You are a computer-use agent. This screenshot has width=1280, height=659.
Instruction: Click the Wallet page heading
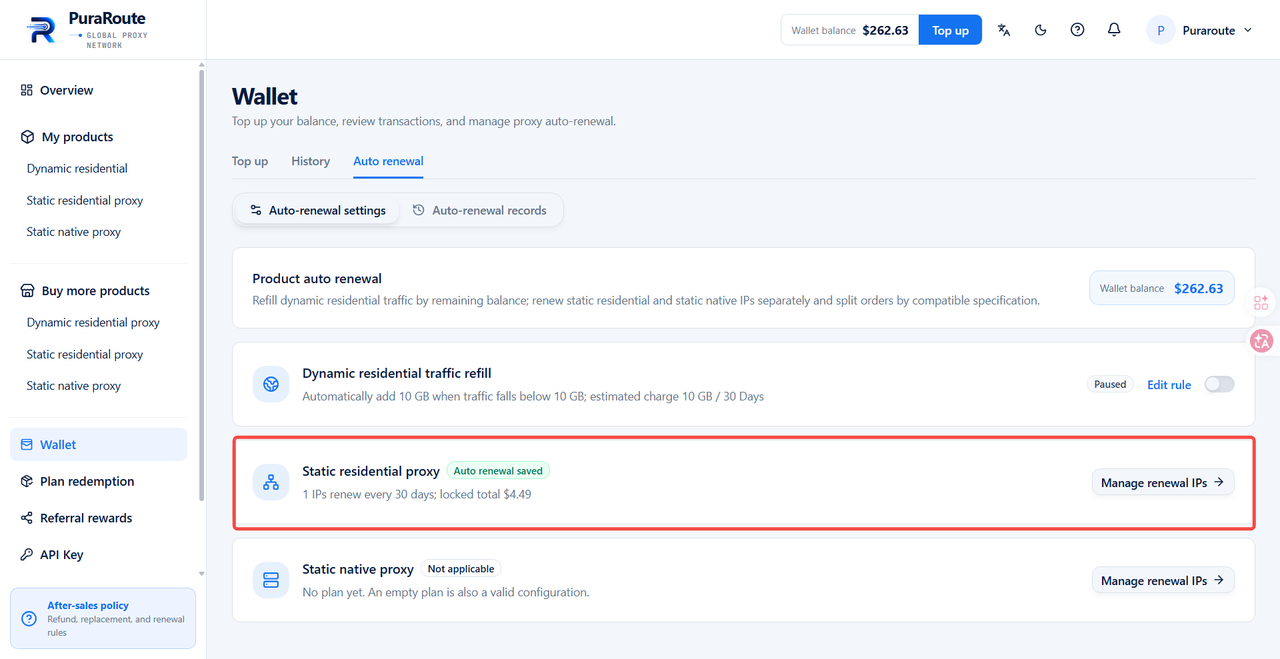(x=265, y=96)
